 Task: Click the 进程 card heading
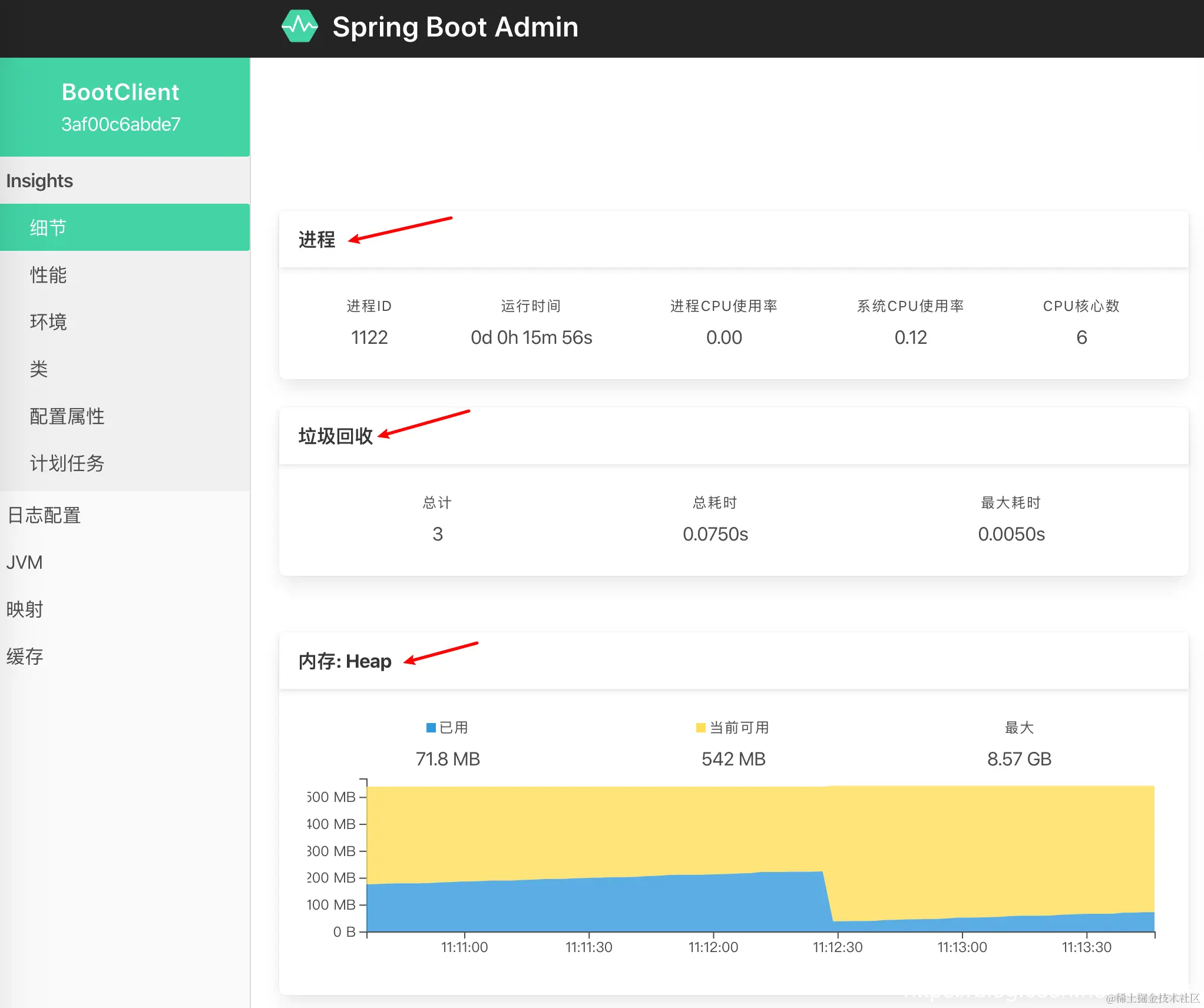click(x=316, y=239)
